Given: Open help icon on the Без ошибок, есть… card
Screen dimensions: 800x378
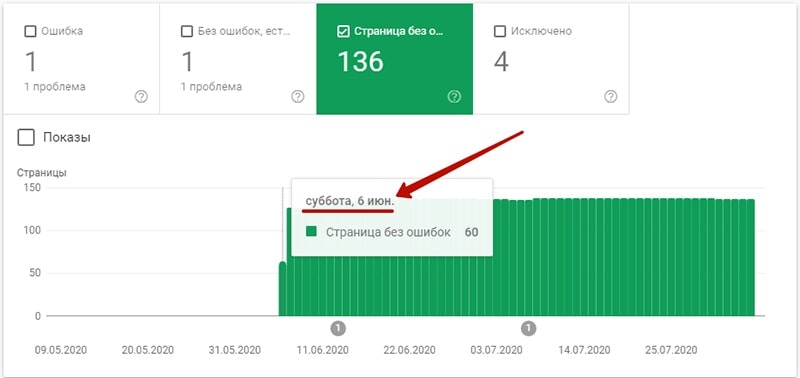Looking at the screenshot, I should (297, 96).
